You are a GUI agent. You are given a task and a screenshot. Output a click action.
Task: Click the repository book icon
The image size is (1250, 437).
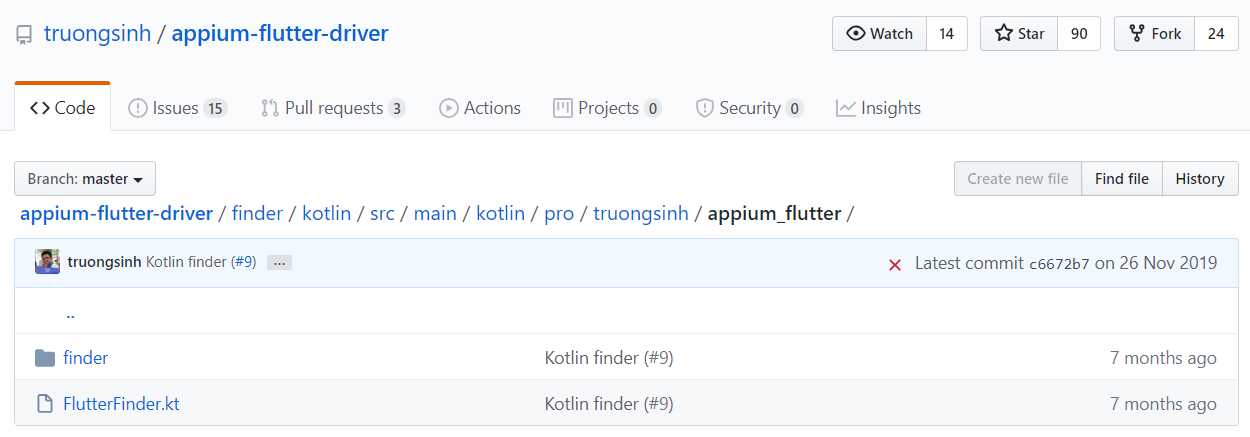click(24, 35)
